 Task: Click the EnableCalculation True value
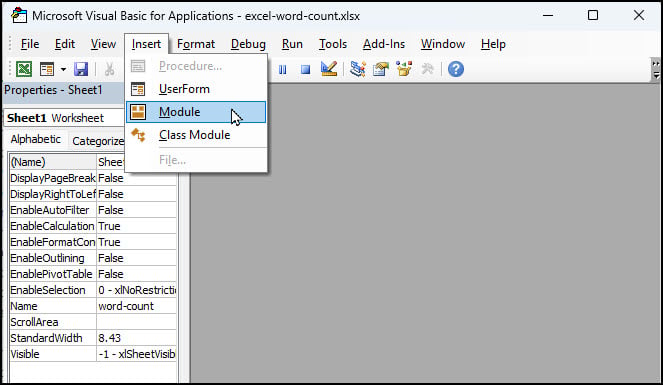(137, 226)
